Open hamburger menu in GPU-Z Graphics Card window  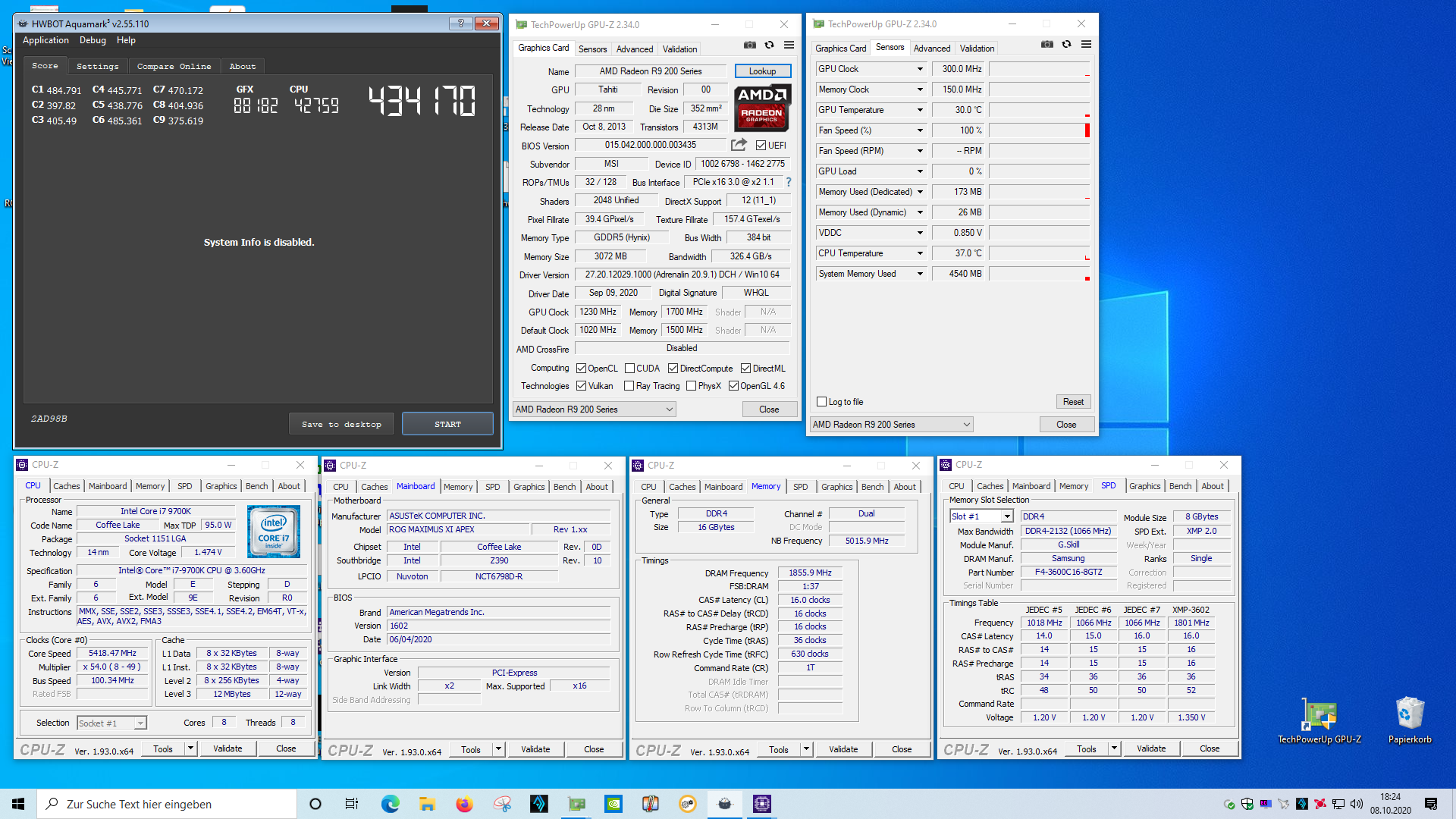[789, 45]
